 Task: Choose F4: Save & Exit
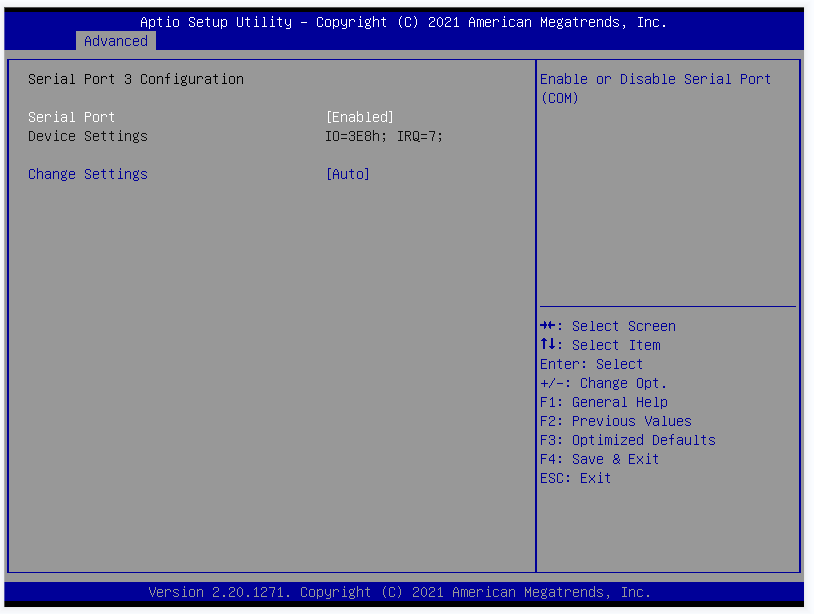click(x=599, y=459)
